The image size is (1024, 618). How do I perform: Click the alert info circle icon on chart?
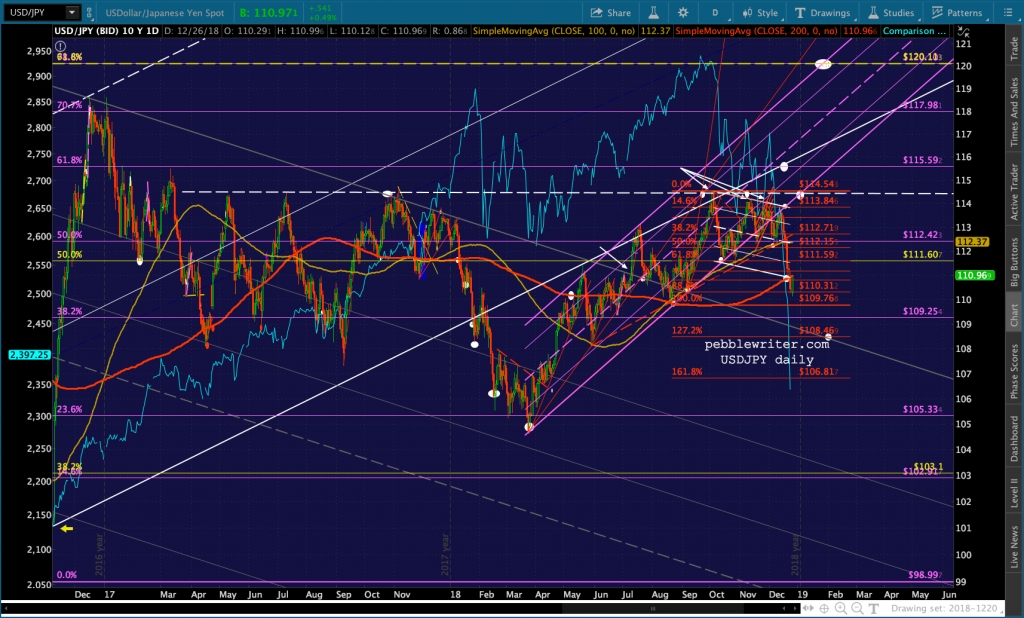(x=60, y=46)
